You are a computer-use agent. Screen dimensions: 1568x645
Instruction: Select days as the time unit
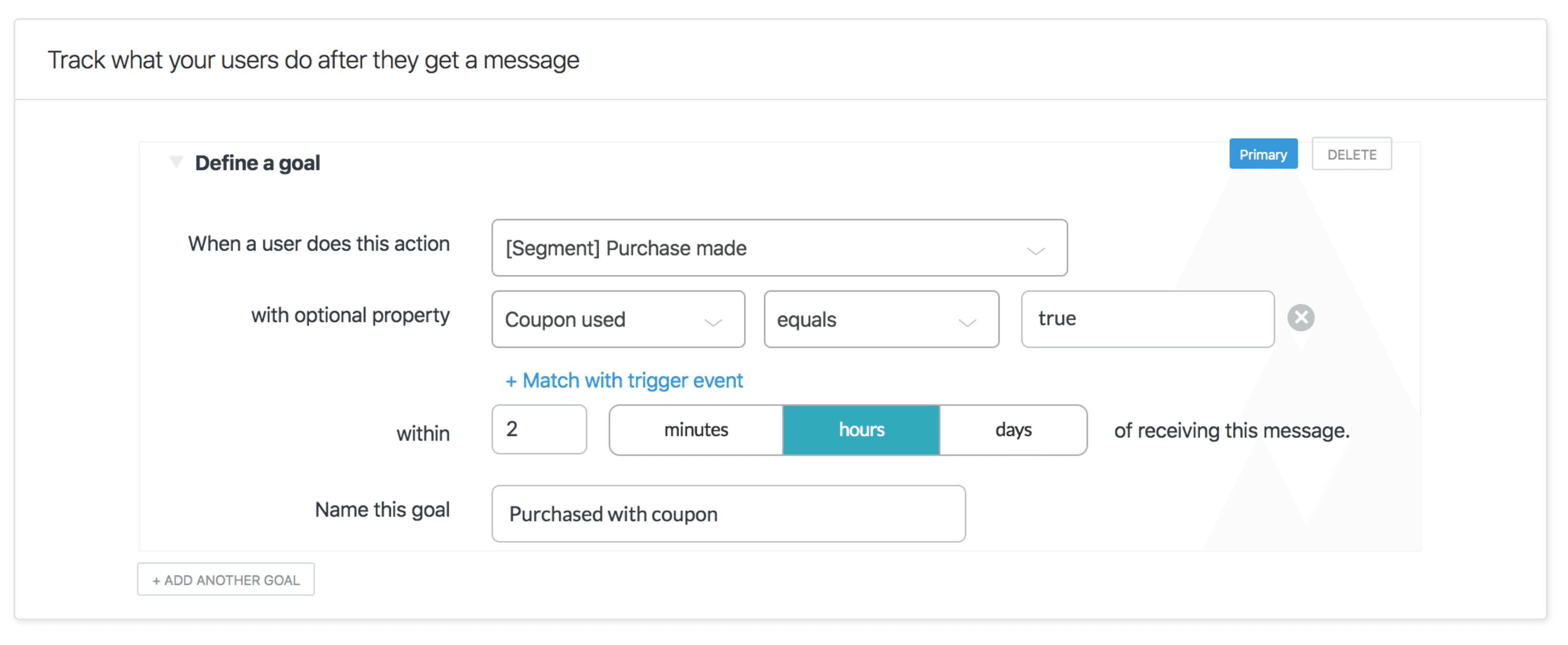point(1013,430)
